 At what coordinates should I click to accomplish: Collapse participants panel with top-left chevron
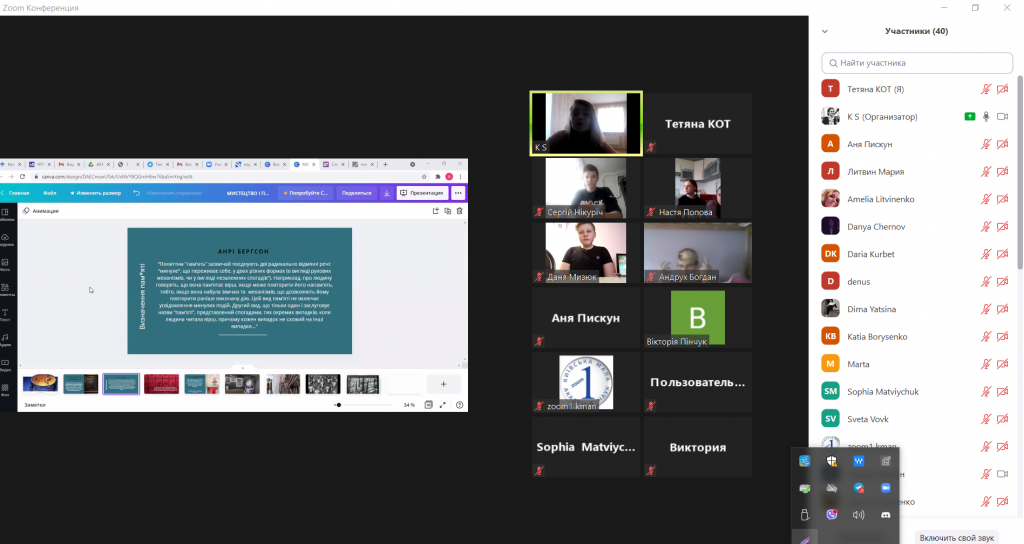click(x=825, y=31)
